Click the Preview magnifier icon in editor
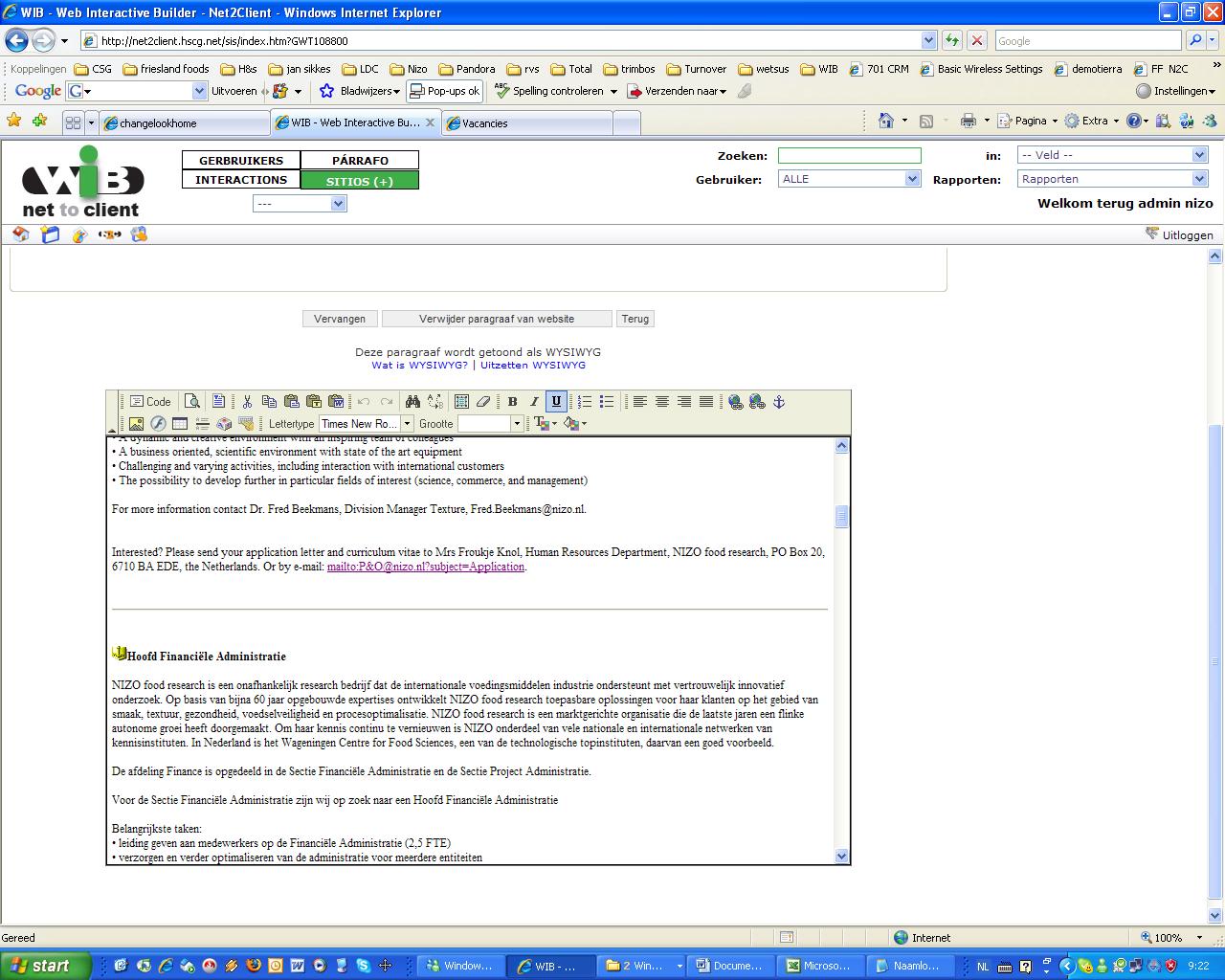 [192, 402]
